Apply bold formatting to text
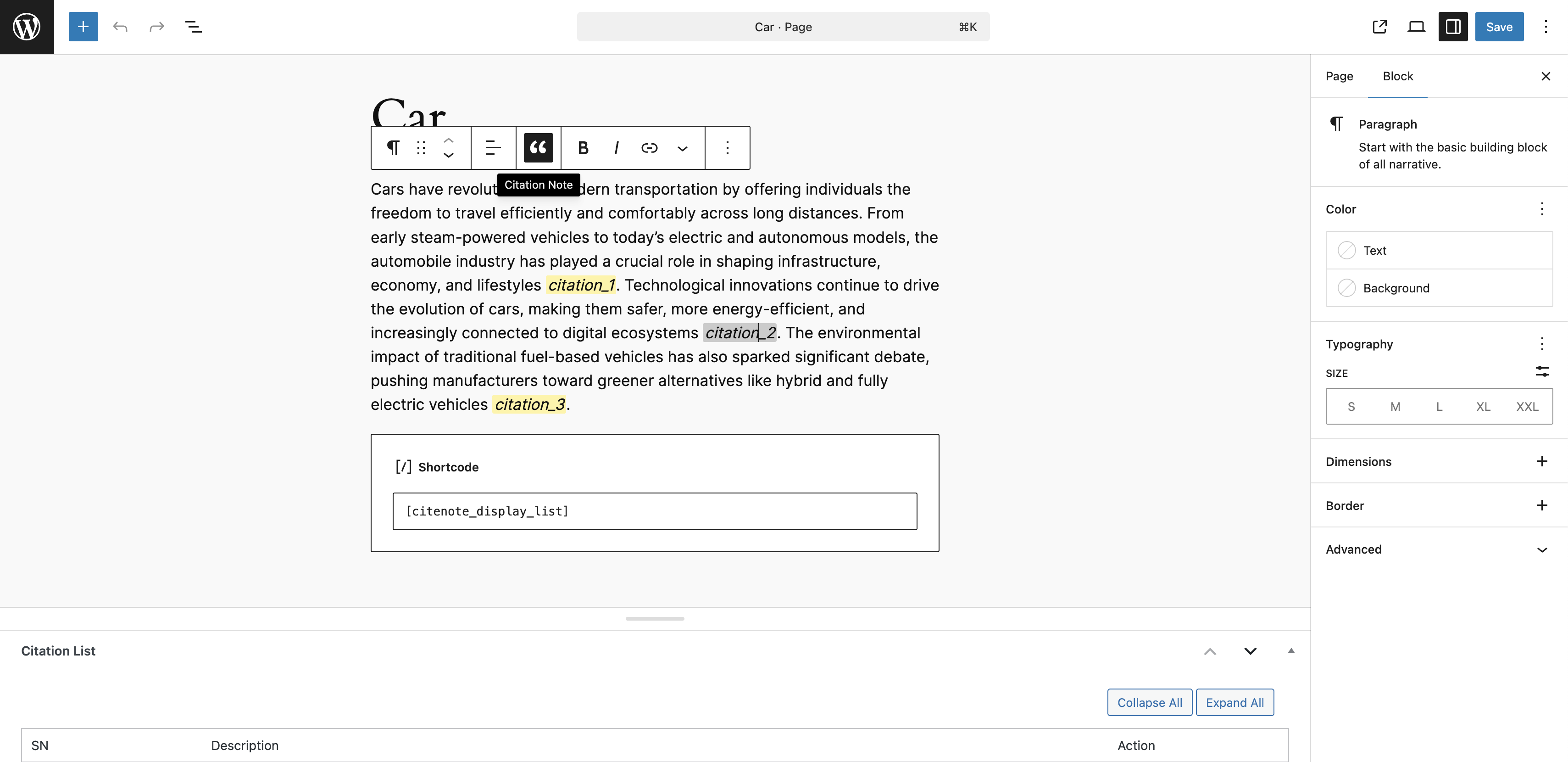This screenshot has width=1568, height=762. [583, 147]
